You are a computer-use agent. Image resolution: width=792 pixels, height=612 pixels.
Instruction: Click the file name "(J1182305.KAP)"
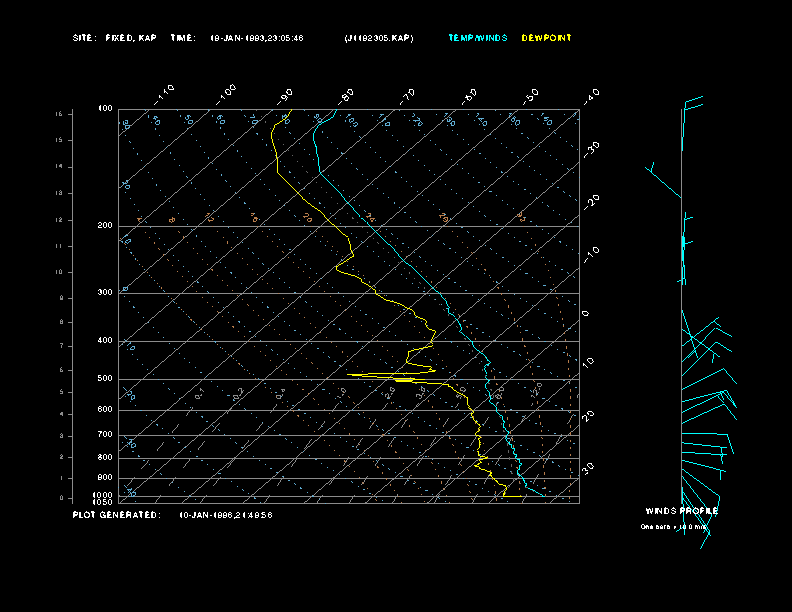(x=379, y=38)
